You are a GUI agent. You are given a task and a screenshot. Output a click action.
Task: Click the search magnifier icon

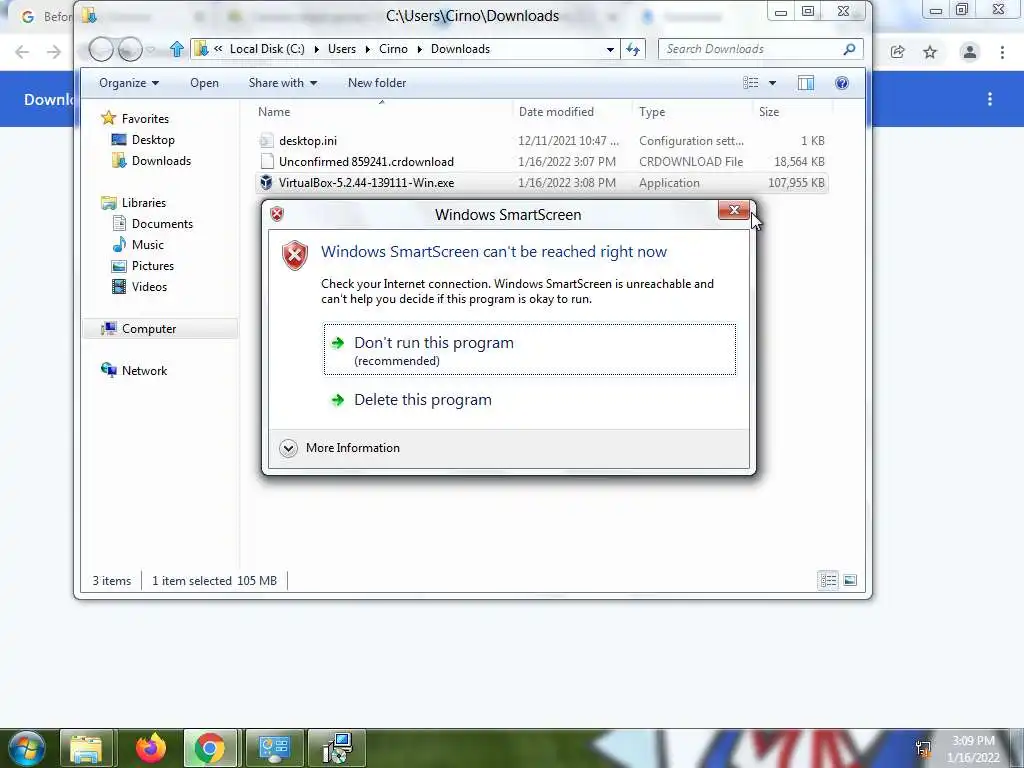[849, 49]
